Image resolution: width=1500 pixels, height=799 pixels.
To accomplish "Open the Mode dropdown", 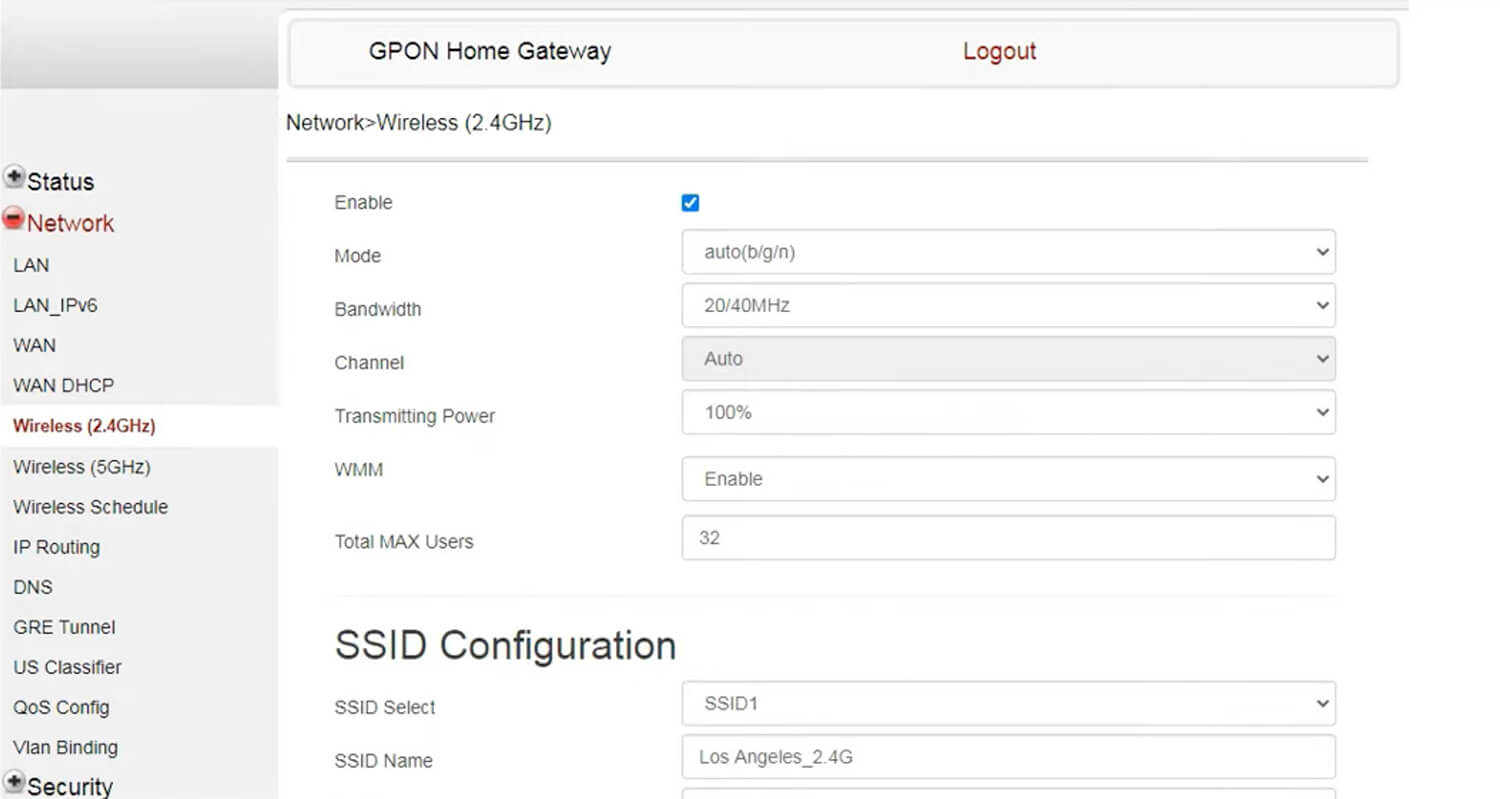I will pos(1008,252).
